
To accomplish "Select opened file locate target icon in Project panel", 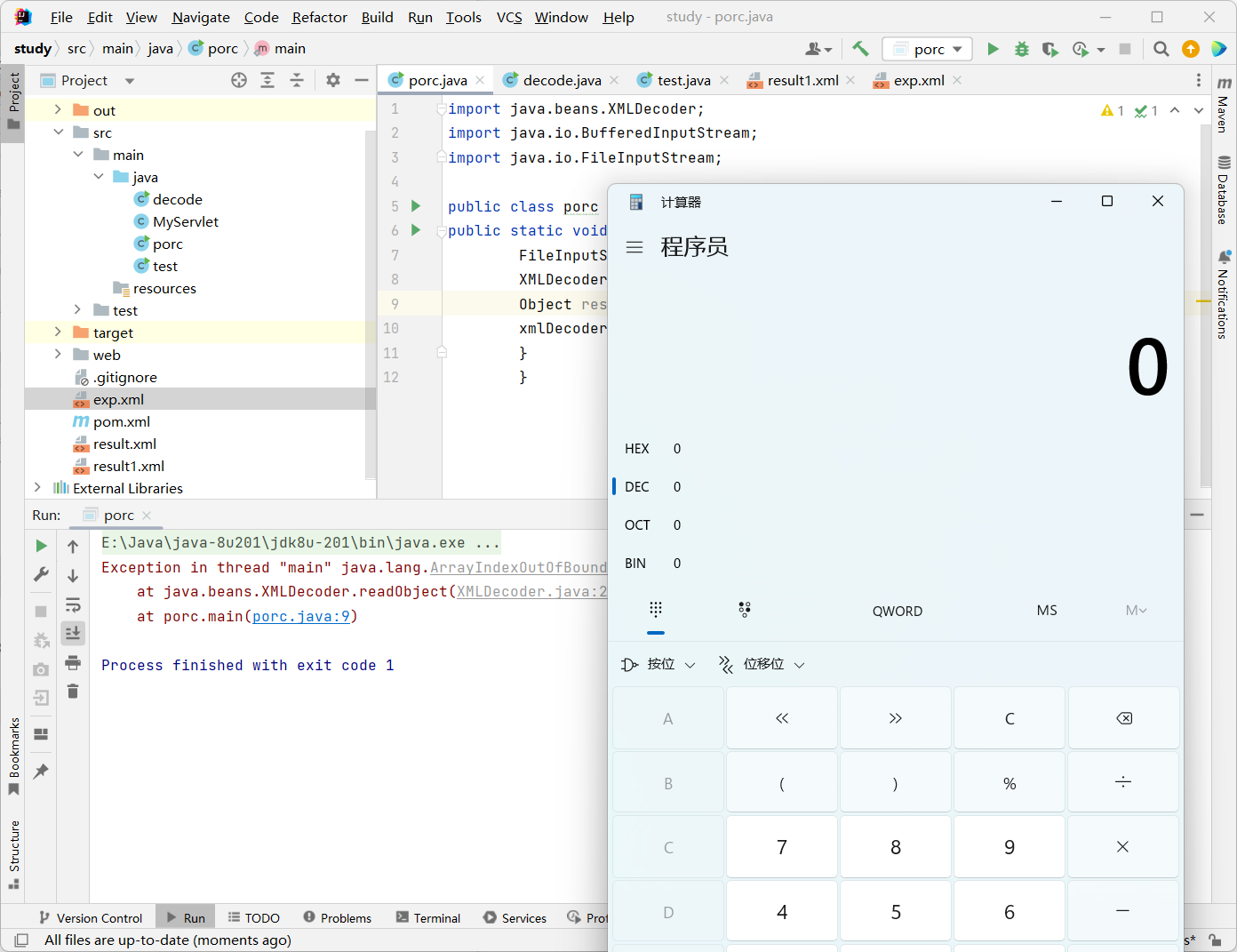I will (239, 80).
